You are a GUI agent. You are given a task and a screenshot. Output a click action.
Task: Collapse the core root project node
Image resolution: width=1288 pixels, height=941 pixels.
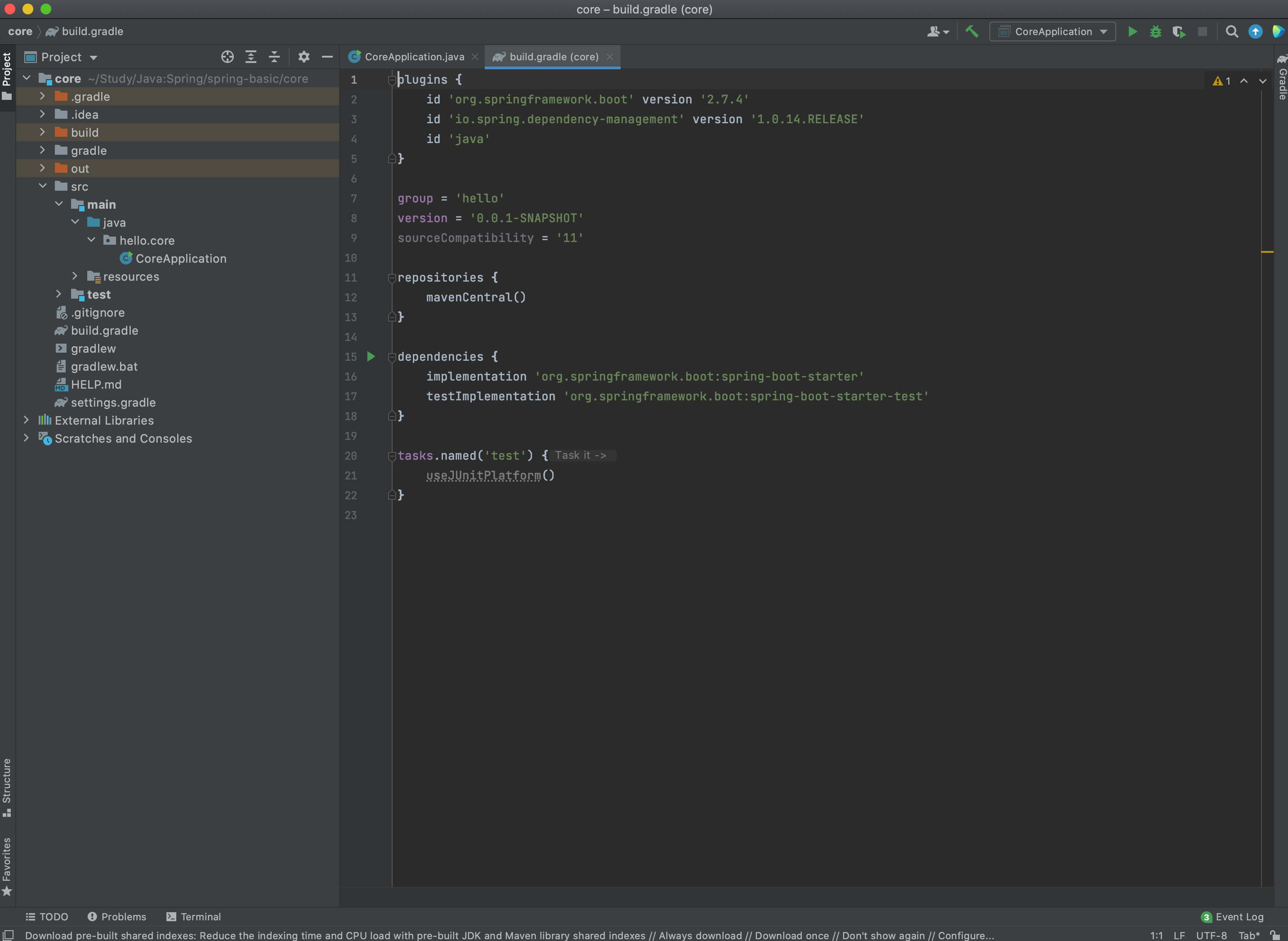pyautogui.click(x=26, y=78)
